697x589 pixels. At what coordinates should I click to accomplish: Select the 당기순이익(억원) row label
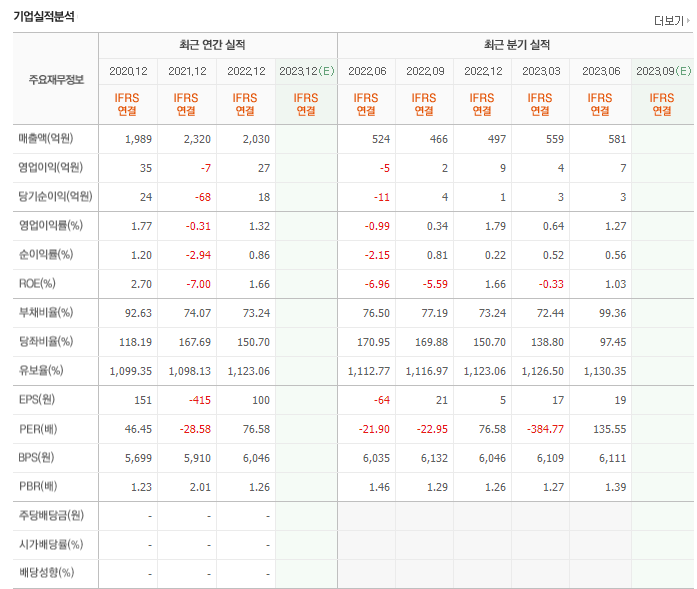pyautogui.click(x=55, y=196)
